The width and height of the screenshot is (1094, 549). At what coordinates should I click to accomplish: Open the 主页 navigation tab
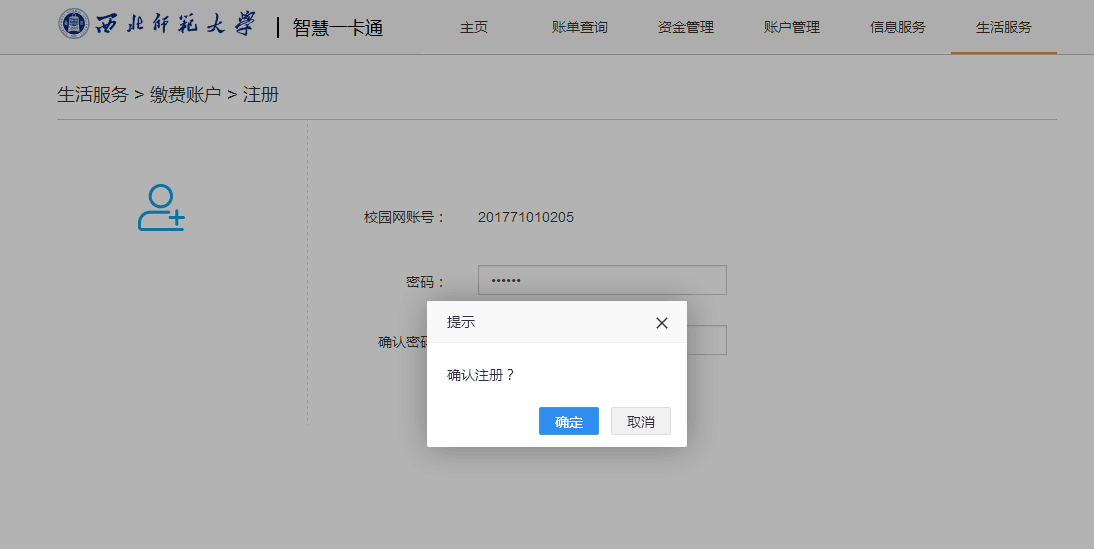coord(474,27)
